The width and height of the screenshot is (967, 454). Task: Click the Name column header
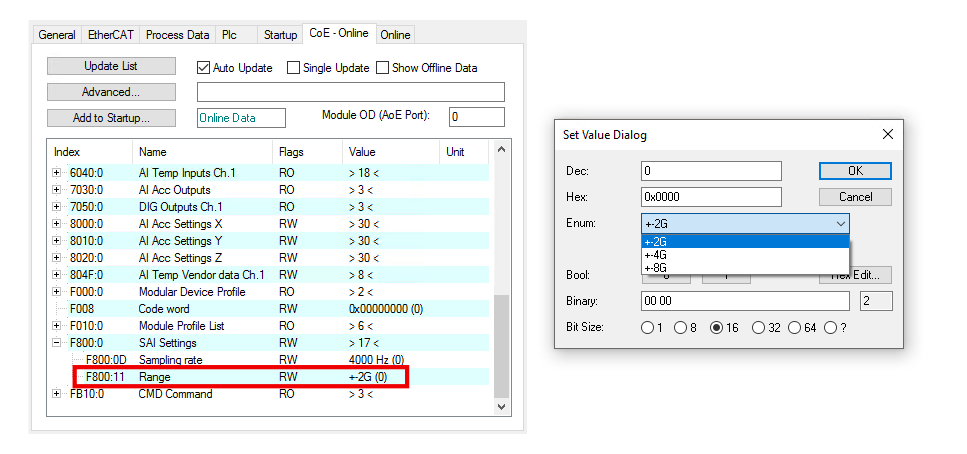[202, 152]
